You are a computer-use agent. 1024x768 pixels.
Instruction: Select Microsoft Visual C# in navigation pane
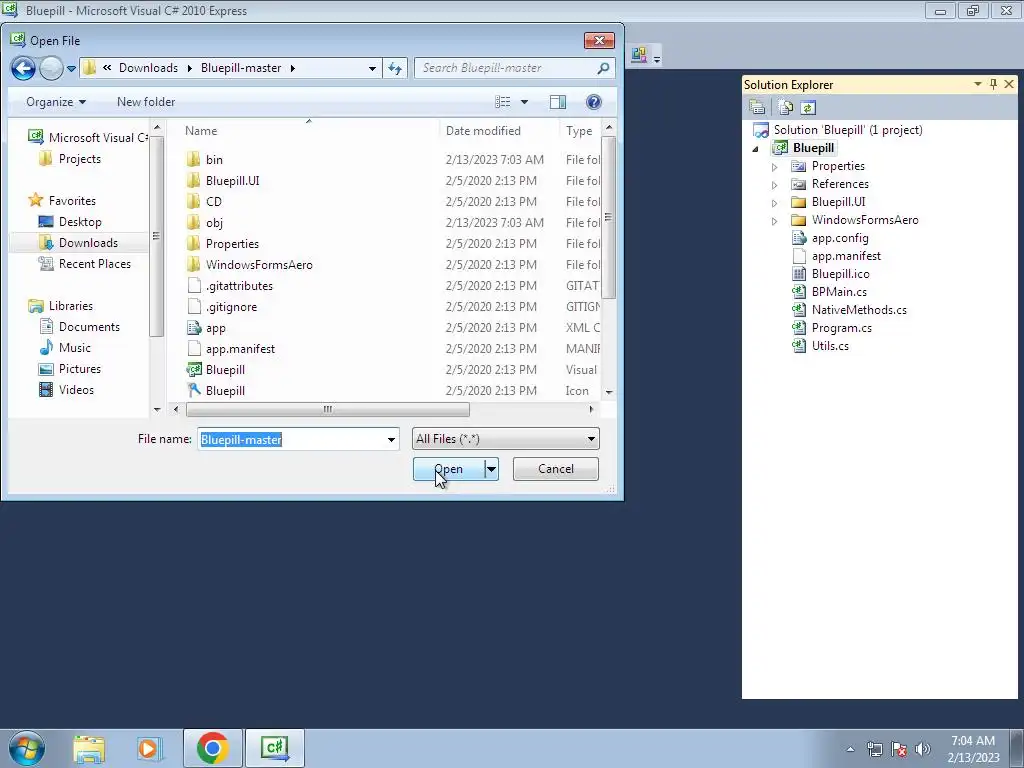pos(88,137)
